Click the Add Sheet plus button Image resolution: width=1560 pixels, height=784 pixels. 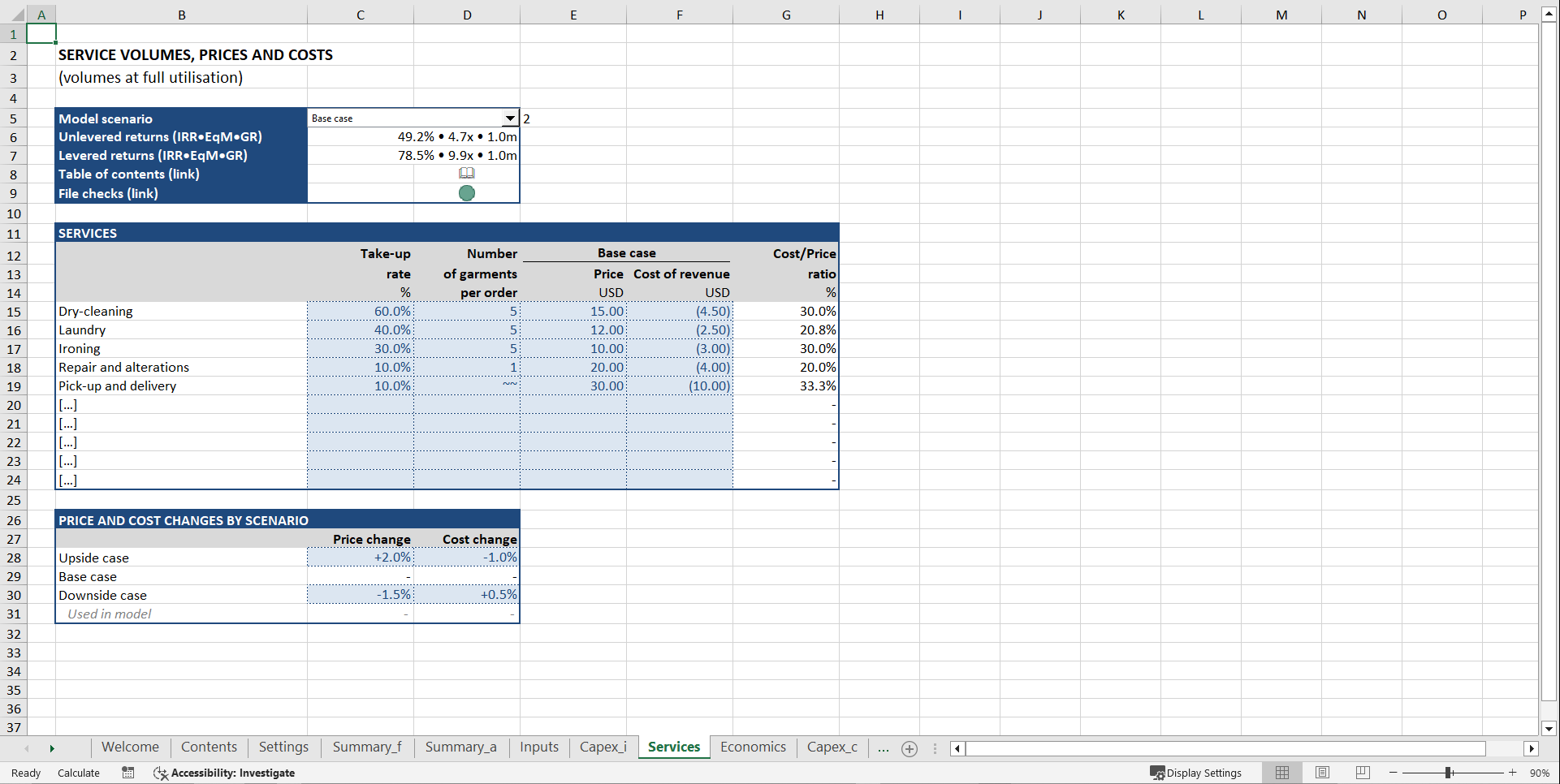point(909,748)
